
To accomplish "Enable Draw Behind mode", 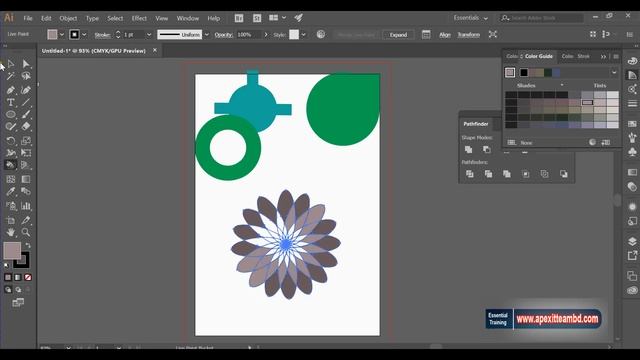I will 18,290.
